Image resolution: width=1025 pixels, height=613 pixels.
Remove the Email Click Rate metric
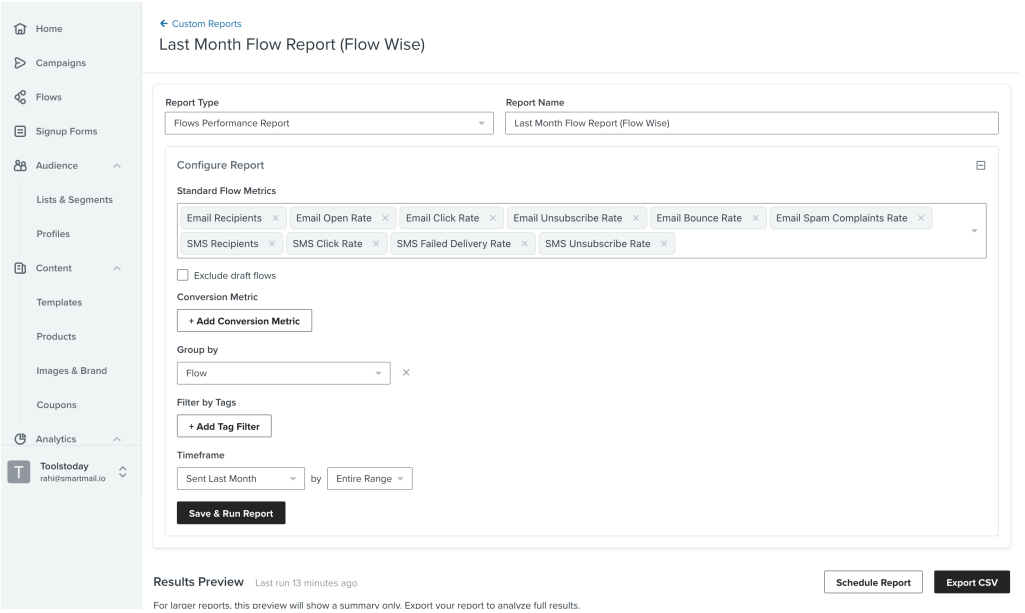[x=493, y=218]
